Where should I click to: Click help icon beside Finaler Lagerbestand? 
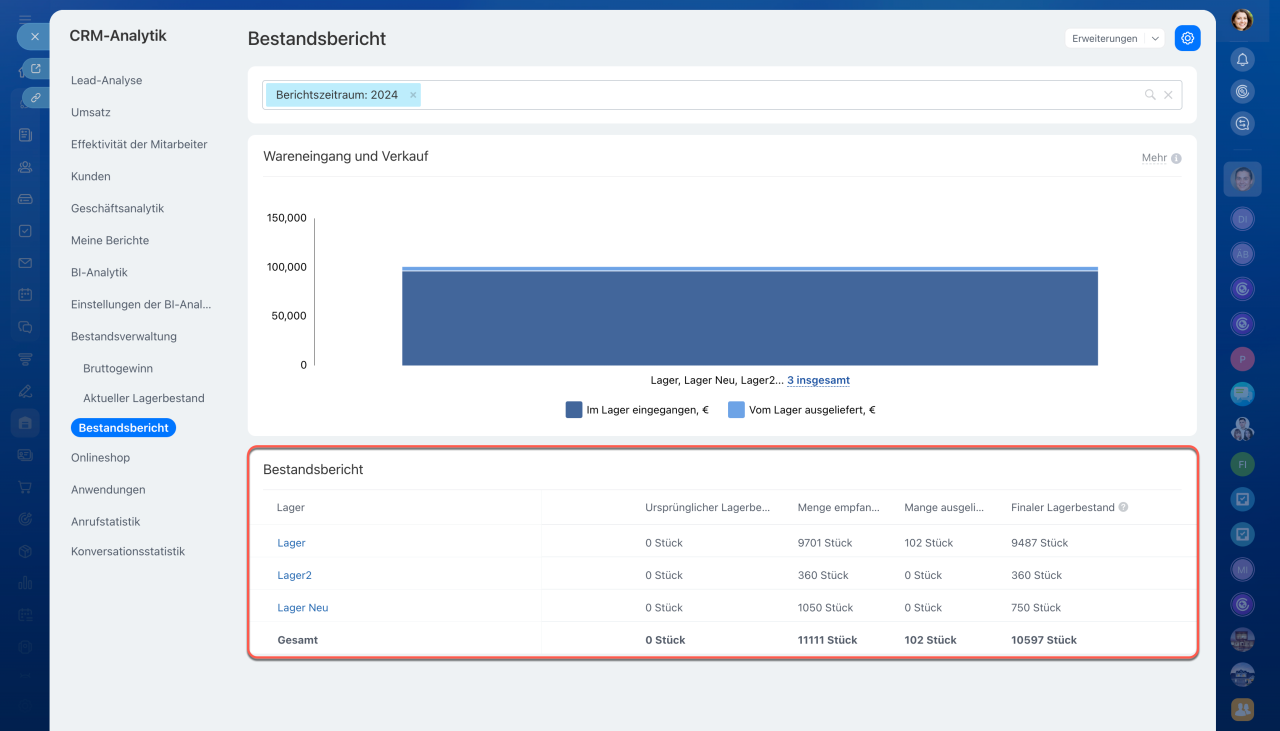tap(1123, 507)
